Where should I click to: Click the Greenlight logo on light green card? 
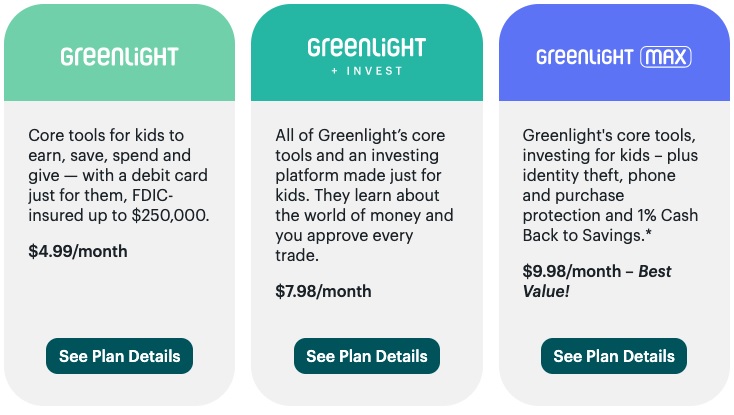pyautogui.click(x=119, y=57)
